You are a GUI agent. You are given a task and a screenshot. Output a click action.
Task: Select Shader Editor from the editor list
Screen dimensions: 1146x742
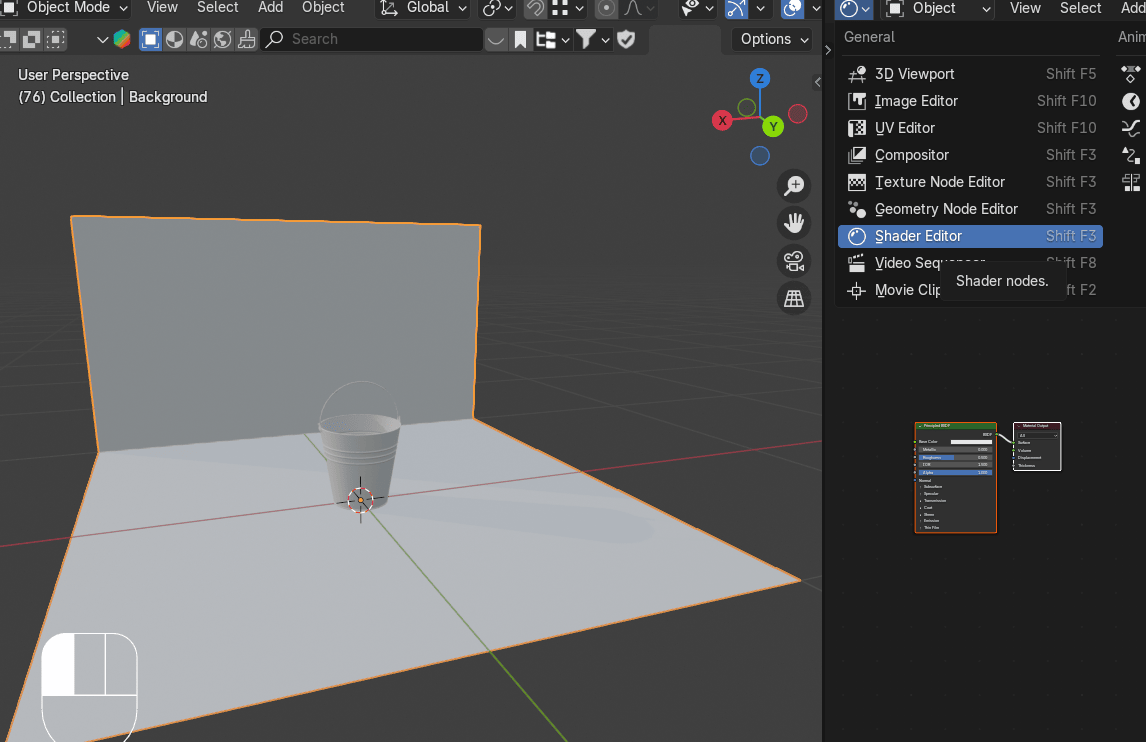[x=918, y=236]
